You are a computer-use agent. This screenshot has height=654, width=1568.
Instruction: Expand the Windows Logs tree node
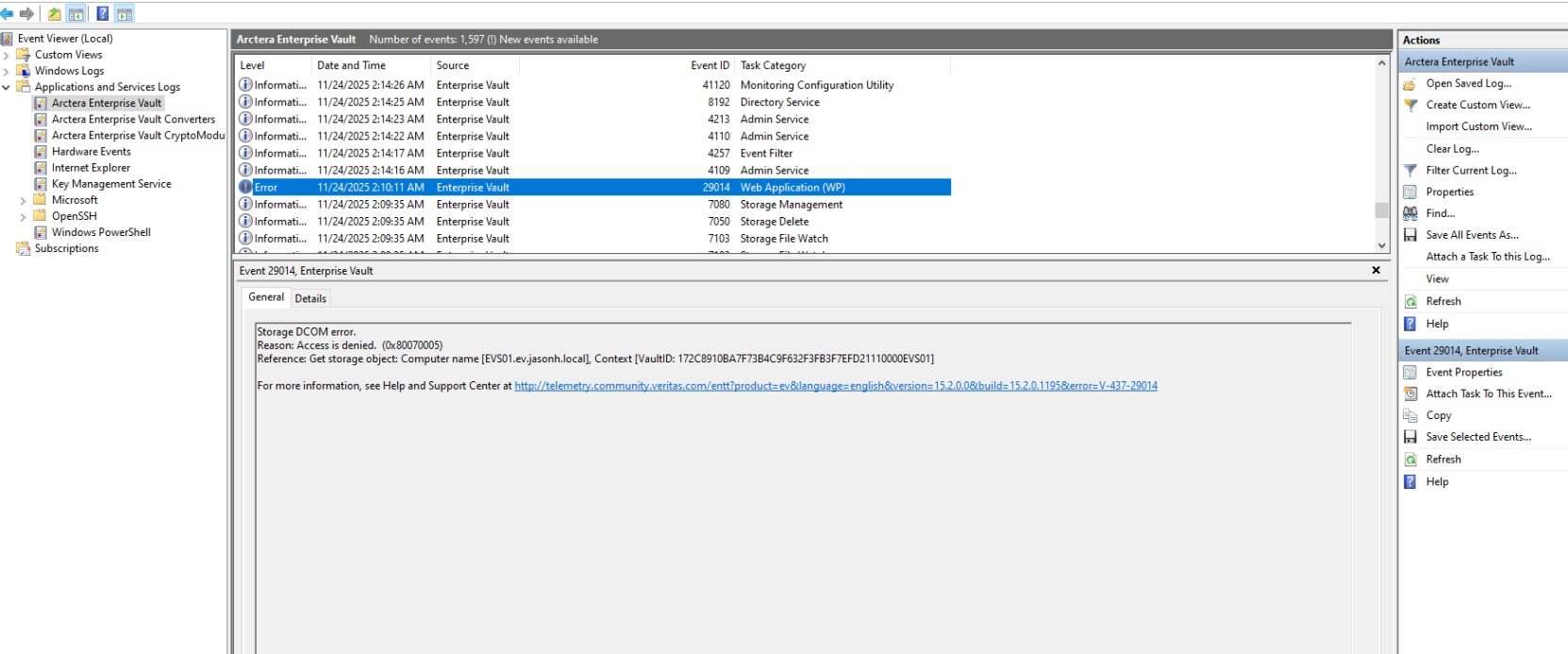7,71
